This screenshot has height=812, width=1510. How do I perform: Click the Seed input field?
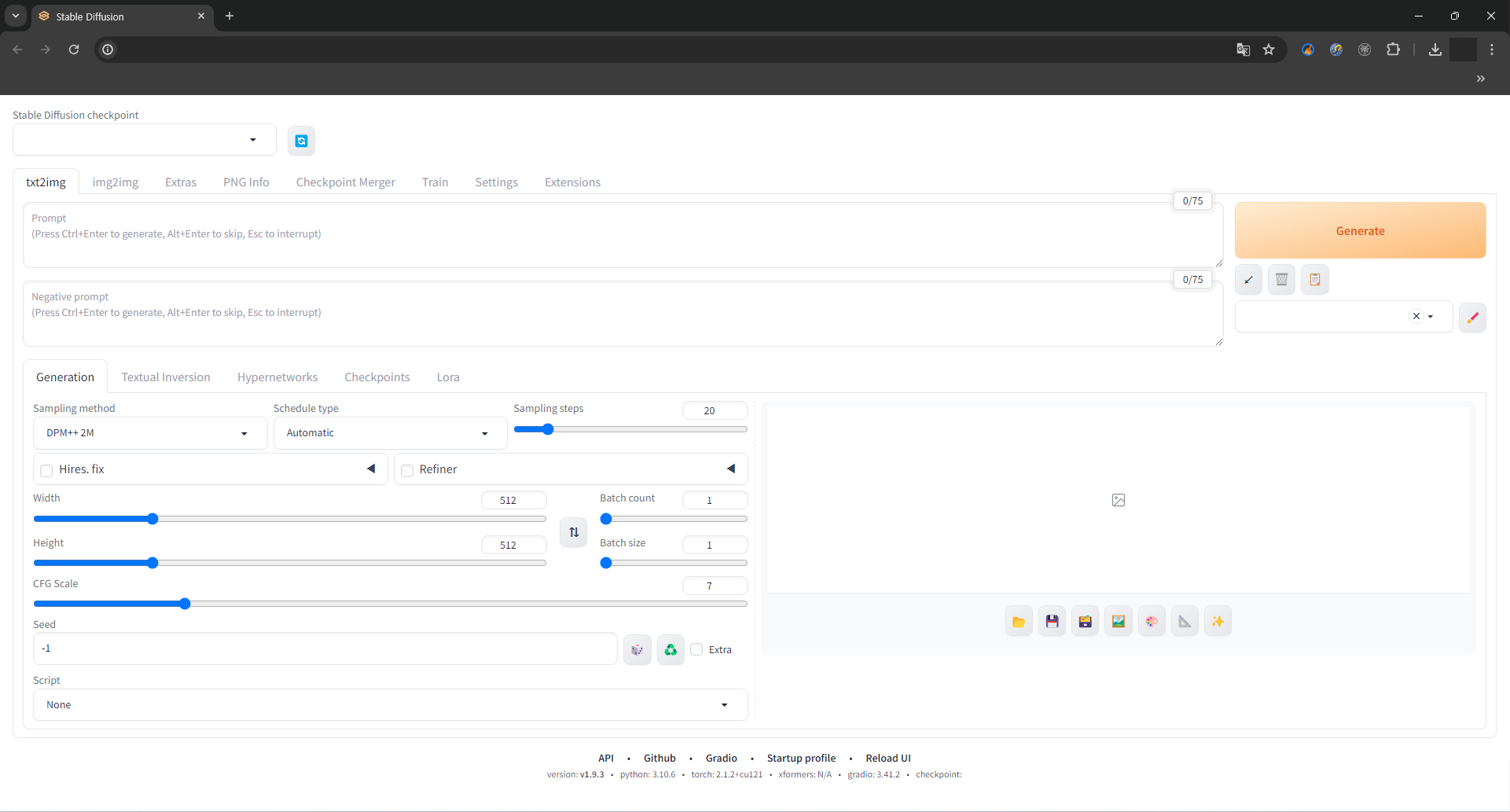pos(325,649)
